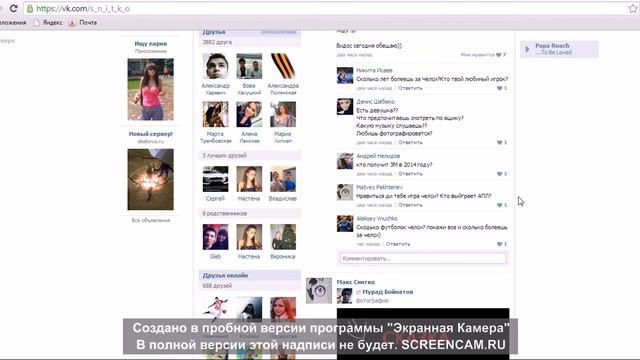Open Андрей's avatar in the comments

tap(345, 161)
